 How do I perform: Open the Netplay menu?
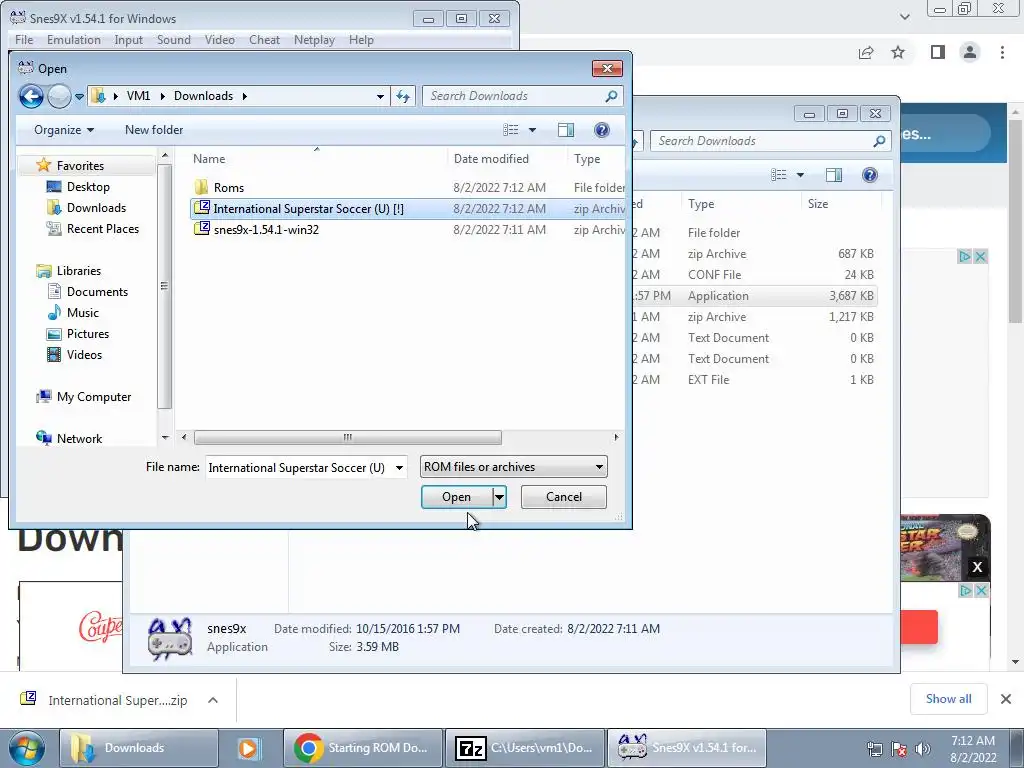click(314, 40)
